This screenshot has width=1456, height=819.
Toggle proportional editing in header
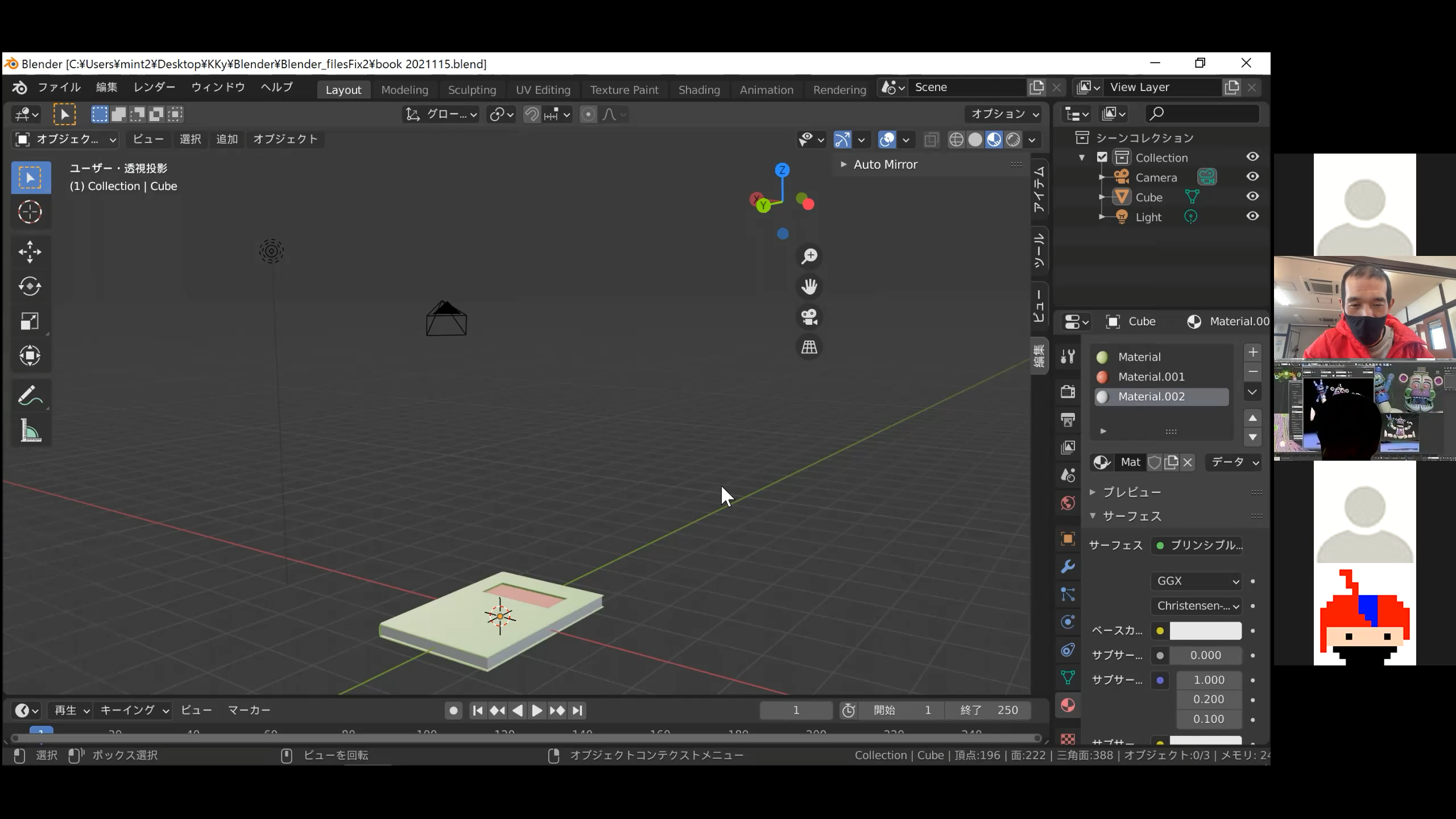[589, 114]
